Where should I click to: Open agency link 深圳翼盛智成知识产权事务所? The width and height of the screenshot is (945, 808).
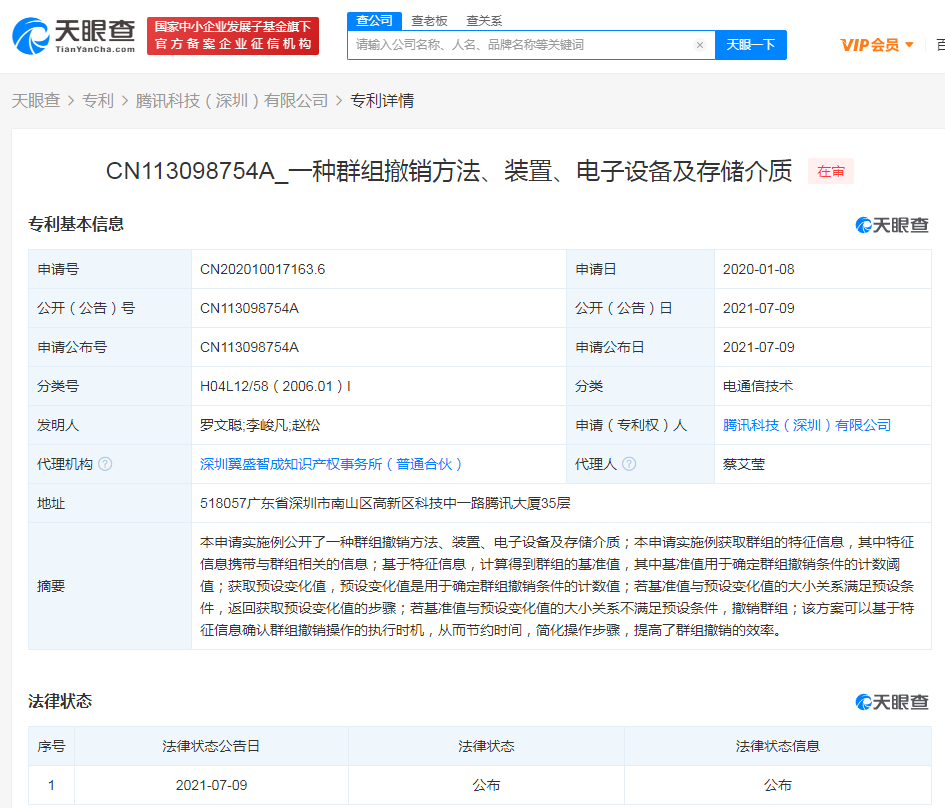coord(331,464)
